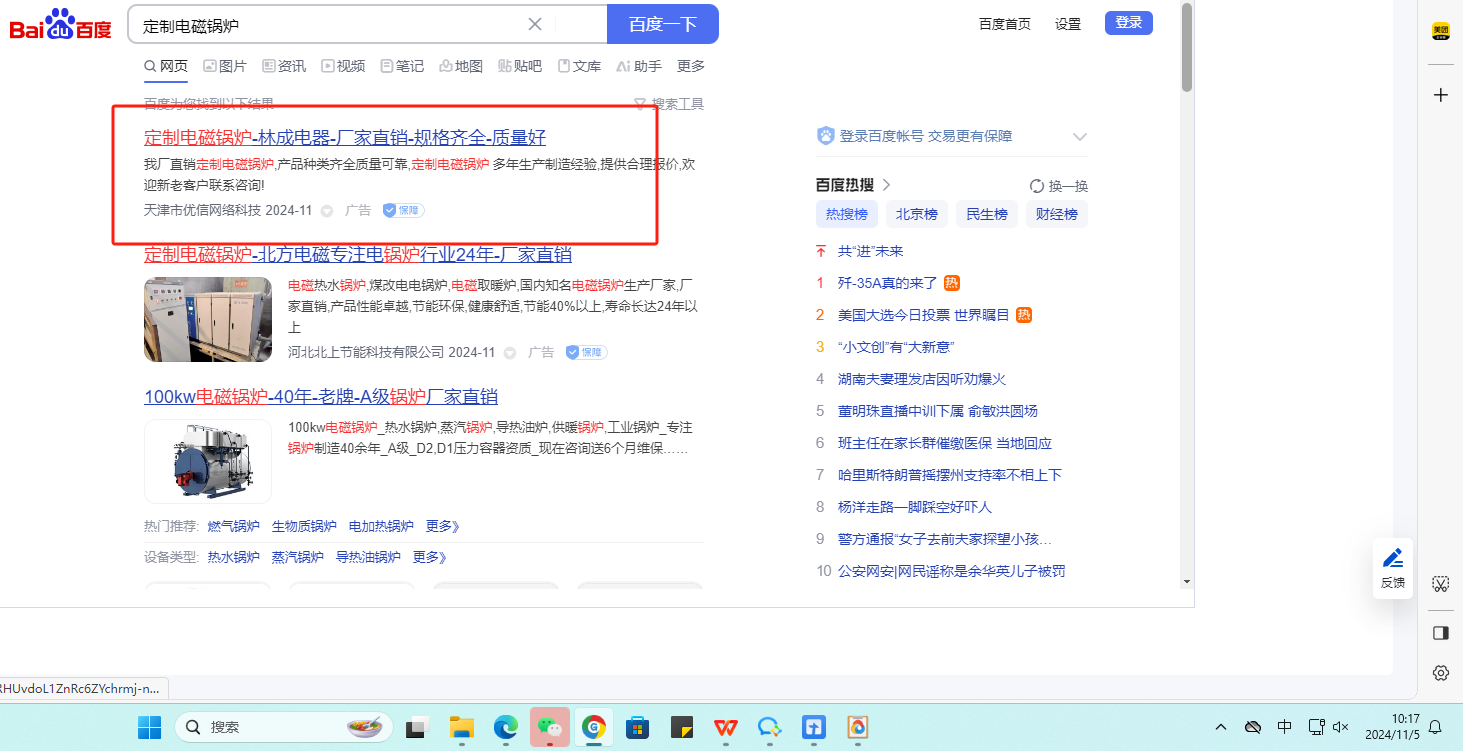The height and width of the screenshot is (751, 1463).
Task: Open the Meituan sidebar icon
Action: [1441, 31]
